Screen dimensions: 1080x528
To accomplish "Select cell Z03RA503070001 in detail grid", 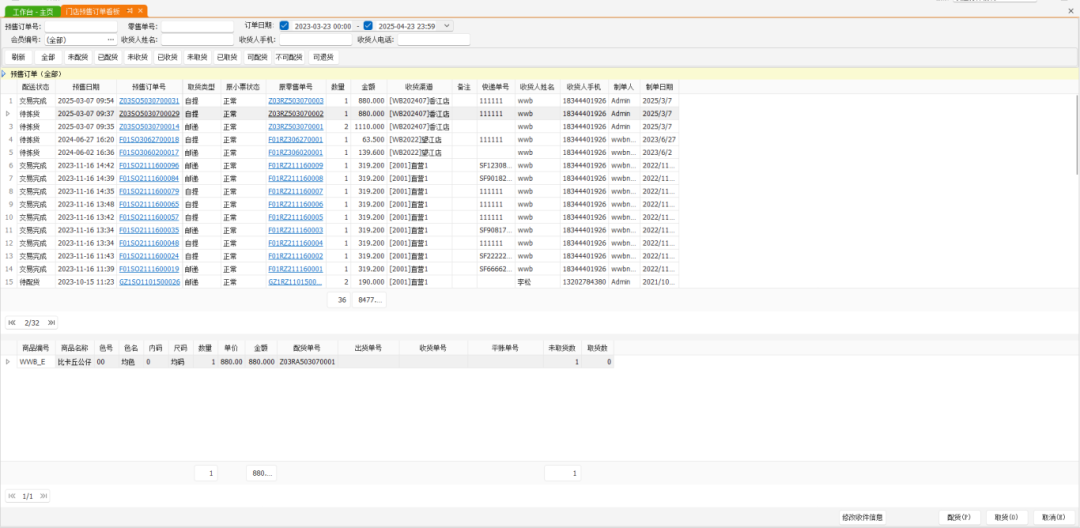I will (x=307, y=361).
